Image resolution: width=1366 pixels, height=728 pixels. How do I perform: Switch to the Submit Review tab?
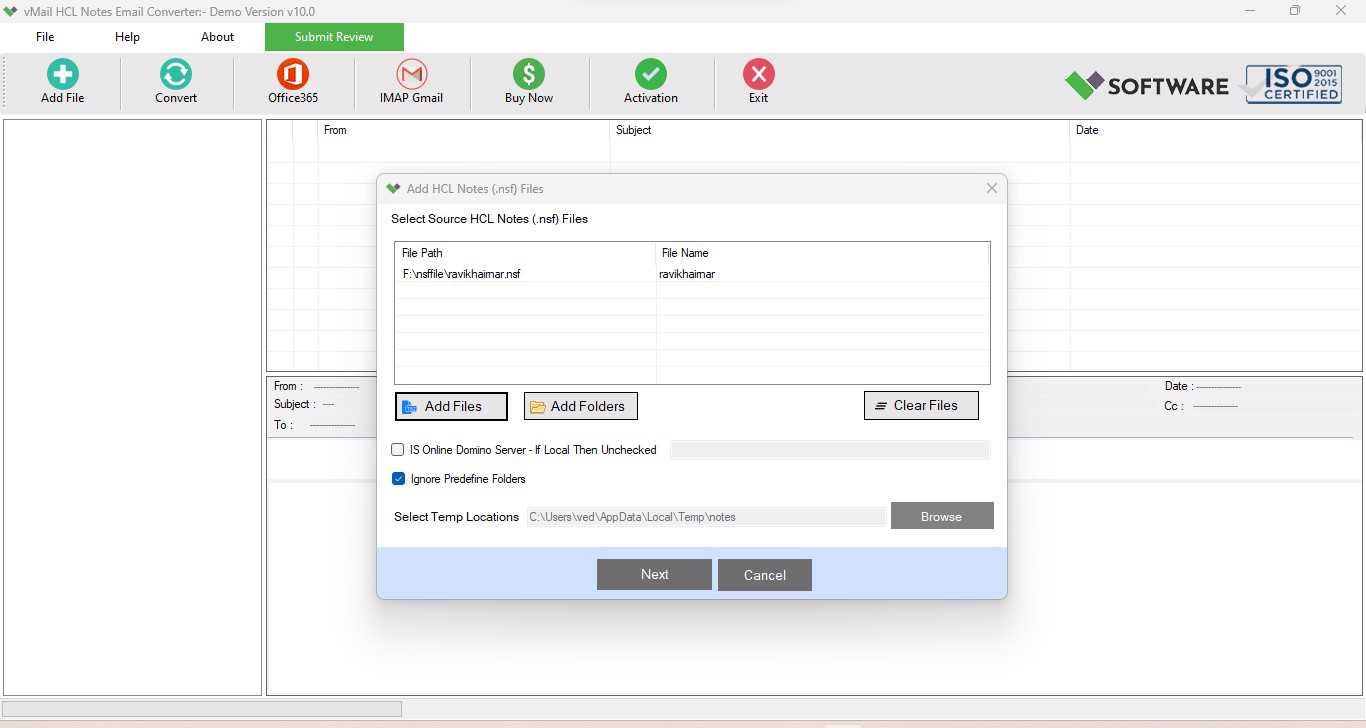[x=334, y=37]
